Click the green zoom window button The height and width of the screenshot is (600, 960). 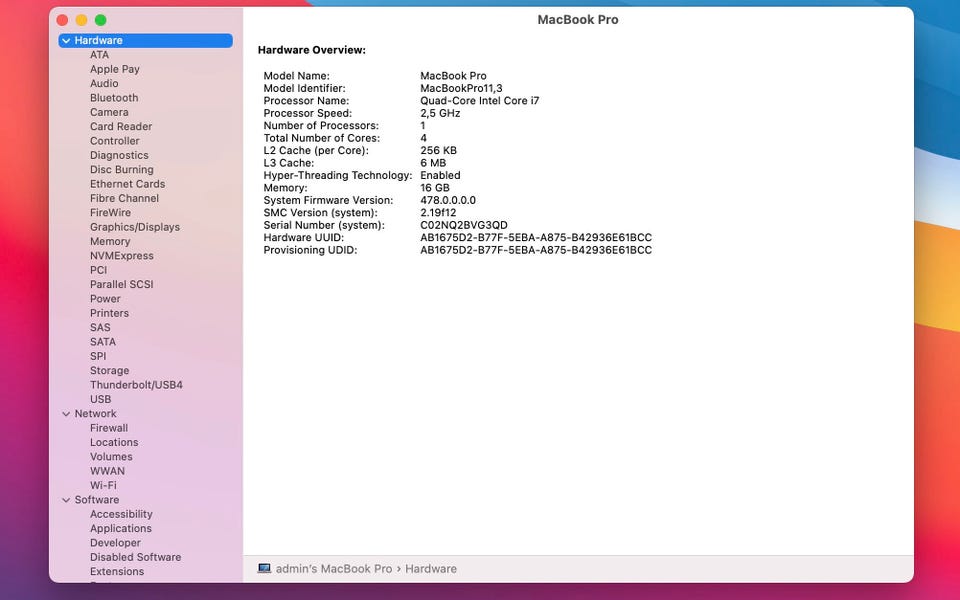coord(100,20)
